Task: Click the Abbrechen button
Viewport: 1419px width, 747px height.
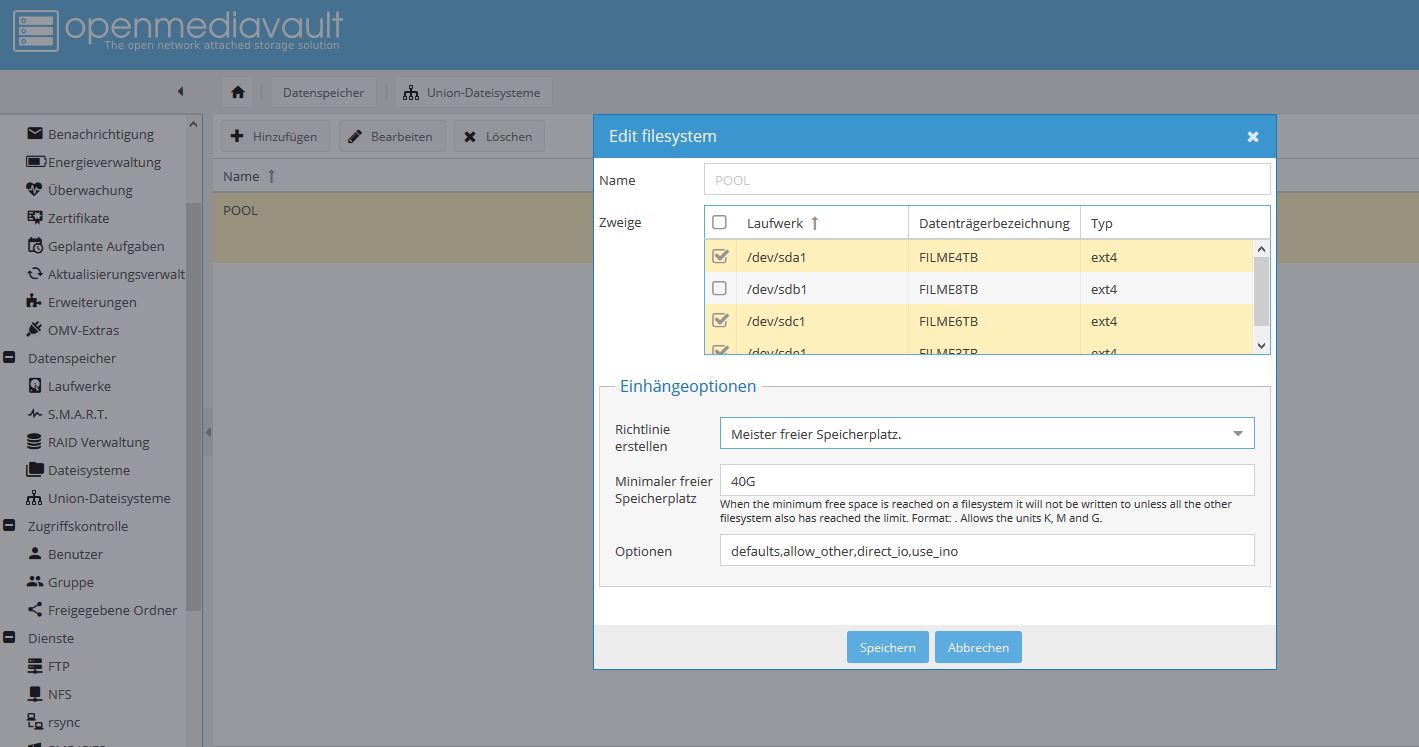Action: pos(978,647)
